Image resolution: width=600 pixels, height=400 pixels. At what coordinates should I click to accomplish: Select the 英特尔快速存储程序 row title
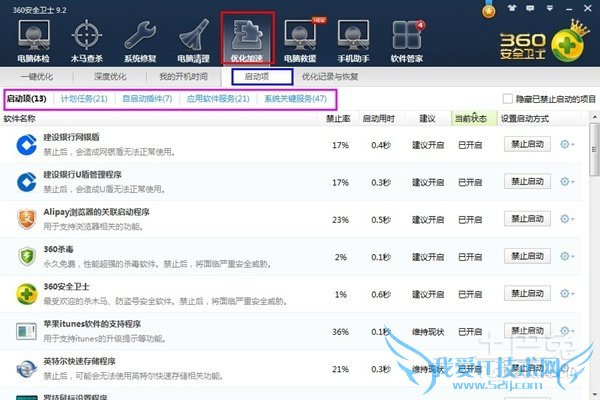(79, 361)
